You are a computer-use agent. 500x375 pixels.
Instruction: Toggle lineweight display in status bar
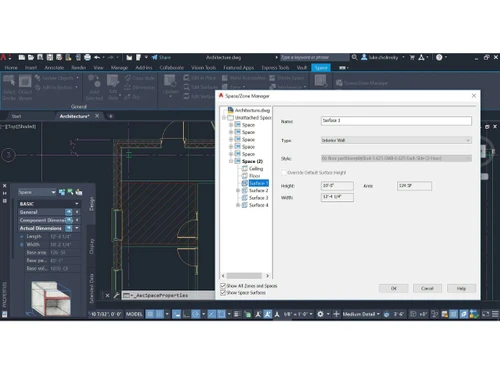(x=237, y=314)
